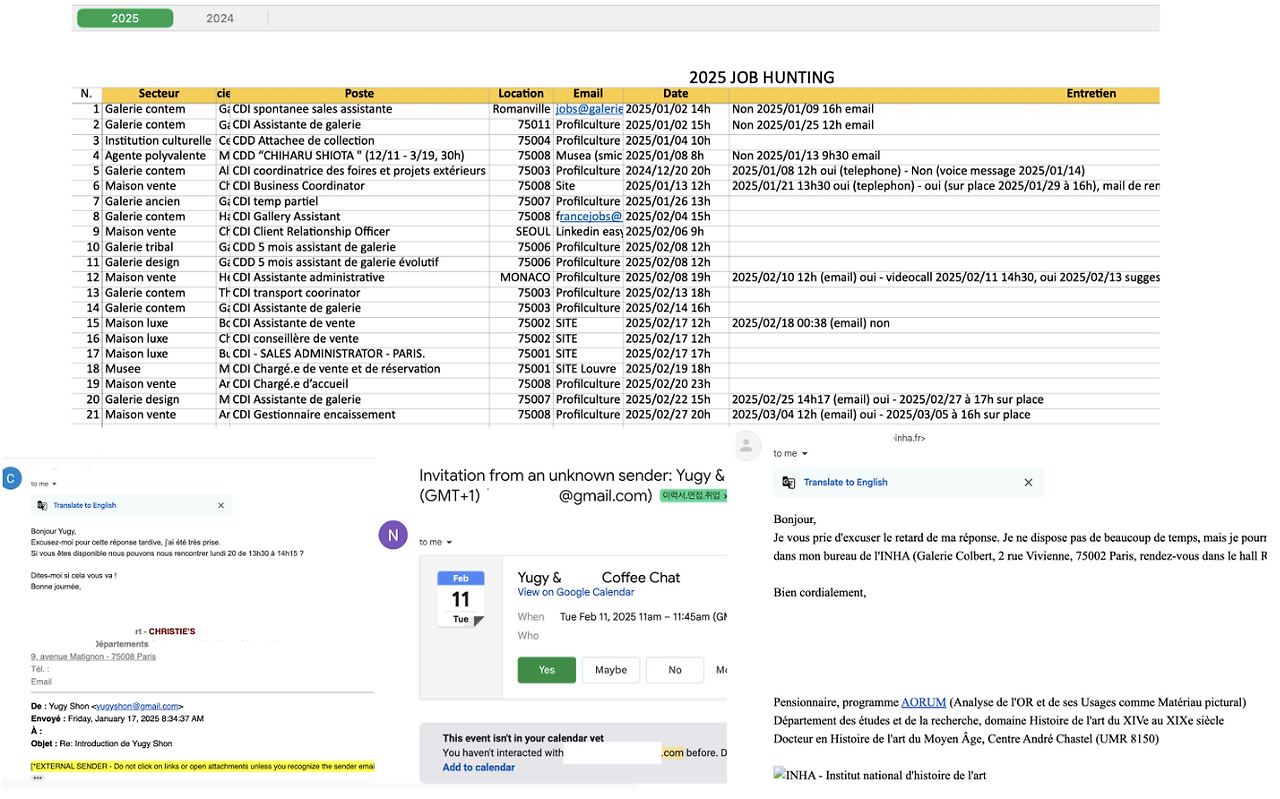
Task: Accept the Coffee Chat invitation with Yes
Action: [x=546, y=670]
